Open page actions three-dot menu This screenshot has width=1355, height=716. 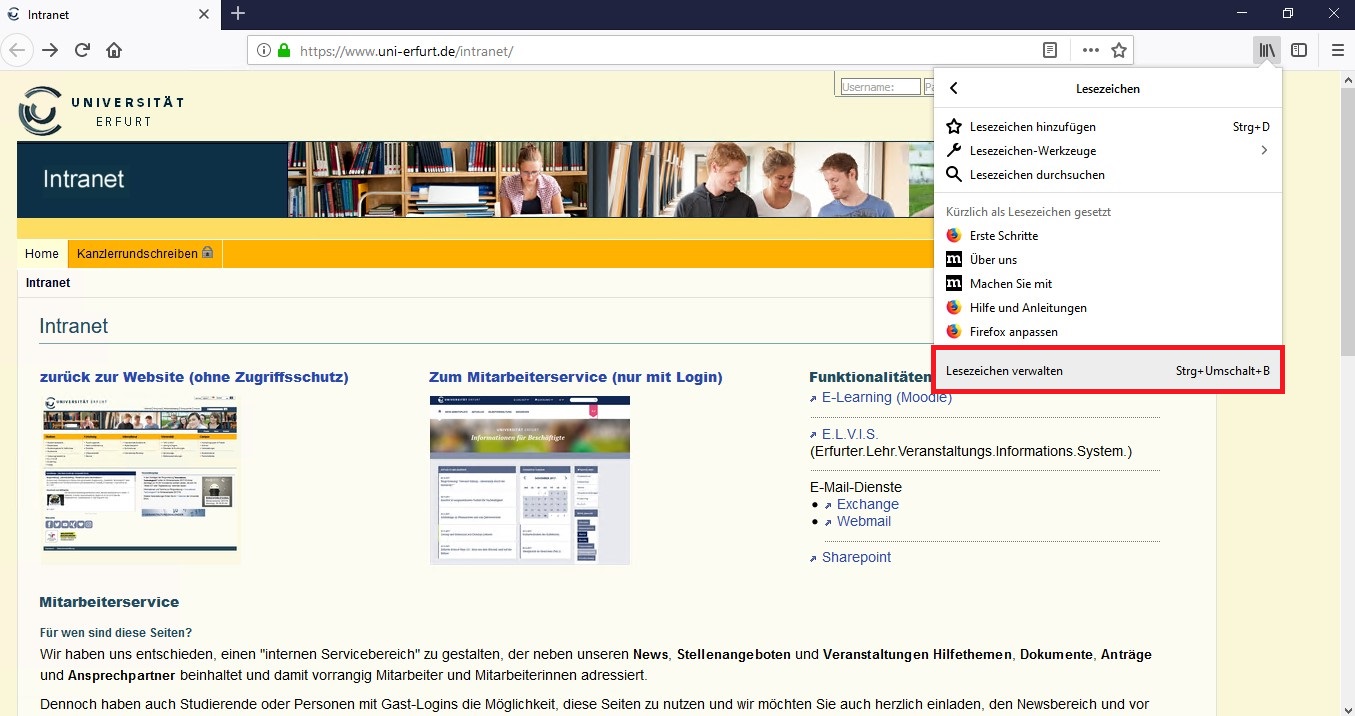(1090, 50)
